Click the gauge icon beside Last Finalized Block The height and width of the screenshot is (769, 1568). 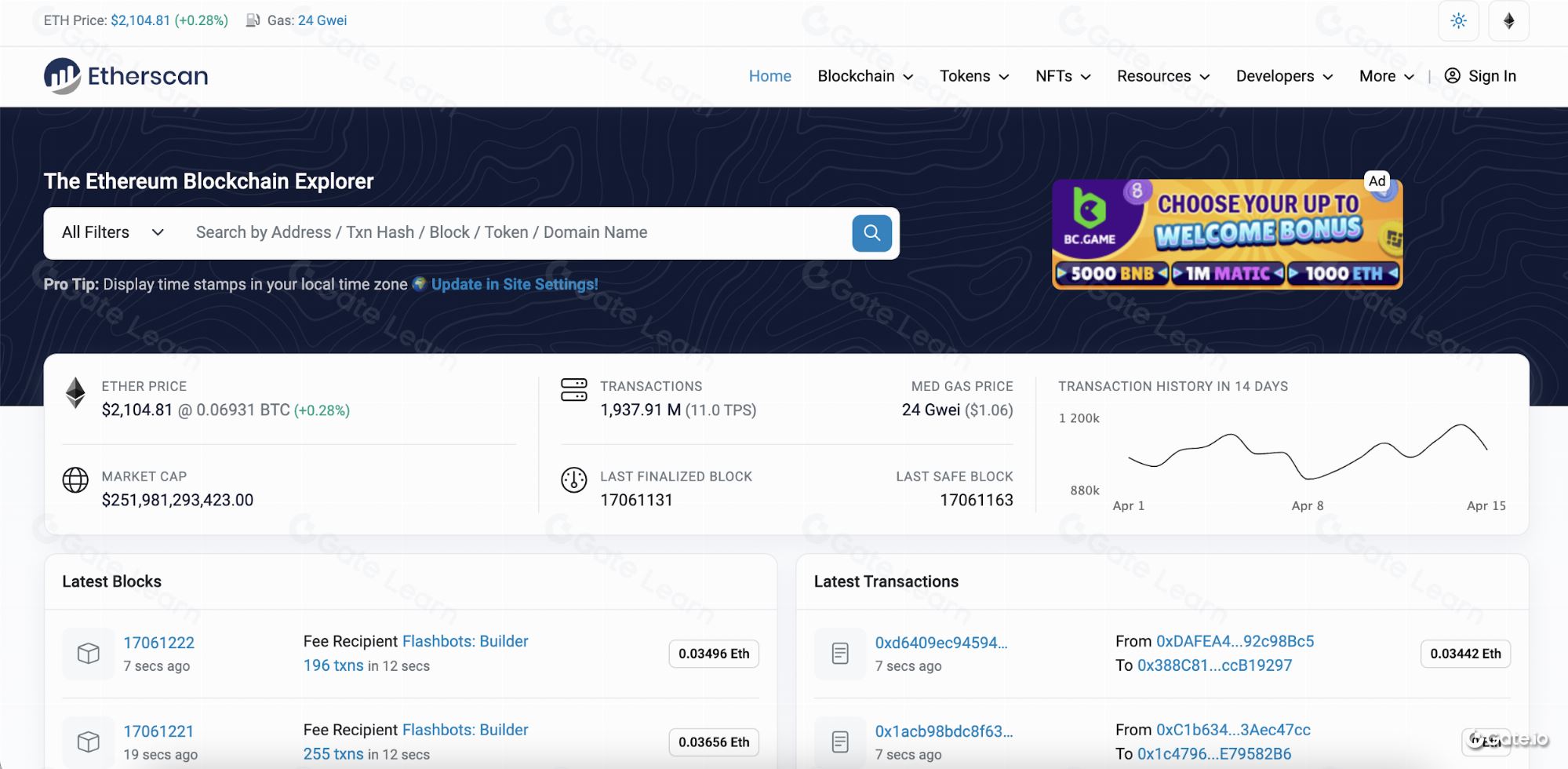574,479
